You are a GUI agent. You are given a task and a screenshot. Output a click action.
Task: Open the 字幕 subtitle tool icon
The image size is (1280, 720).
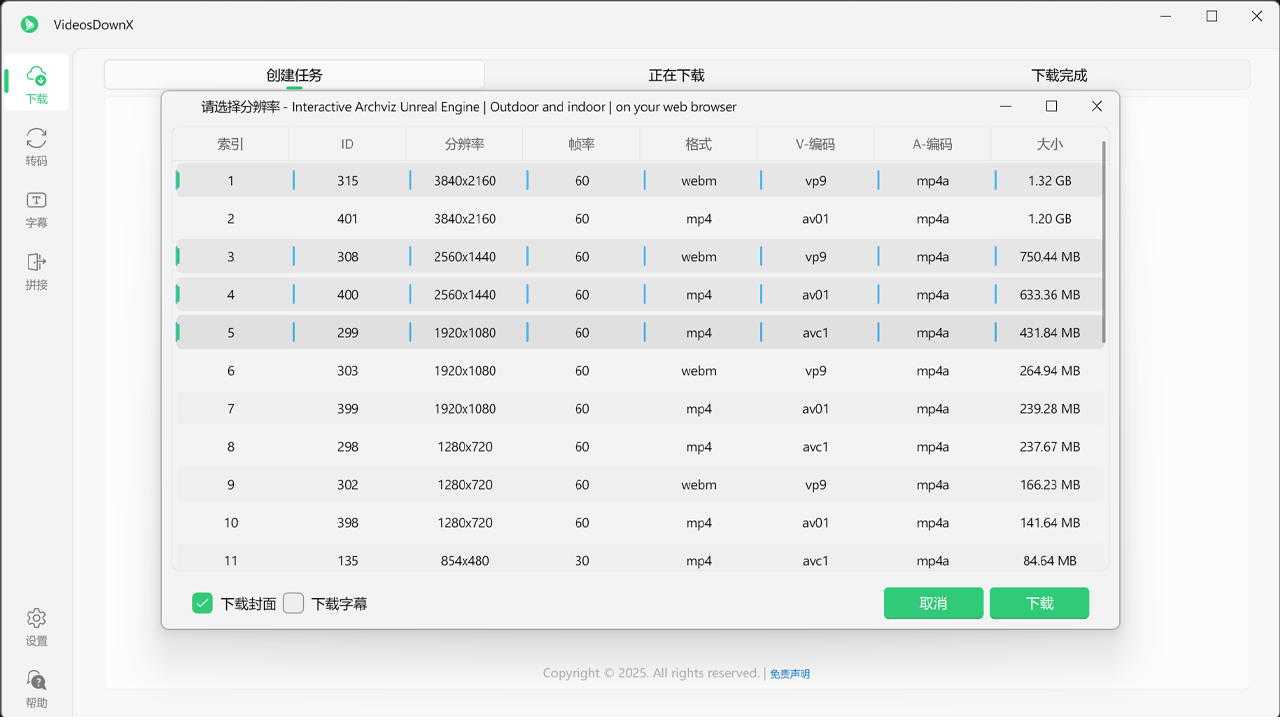(36, 200)
